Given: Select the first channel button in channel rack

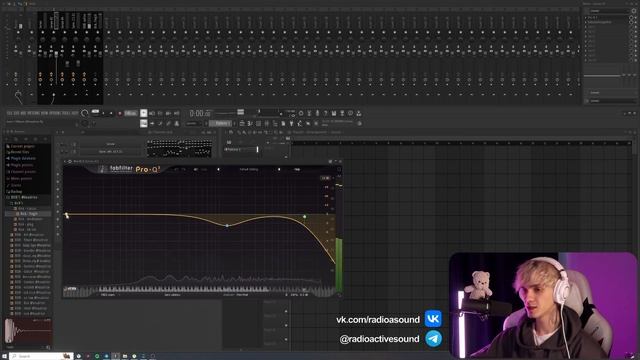Looking at the screenshot, I should point(111,144).
